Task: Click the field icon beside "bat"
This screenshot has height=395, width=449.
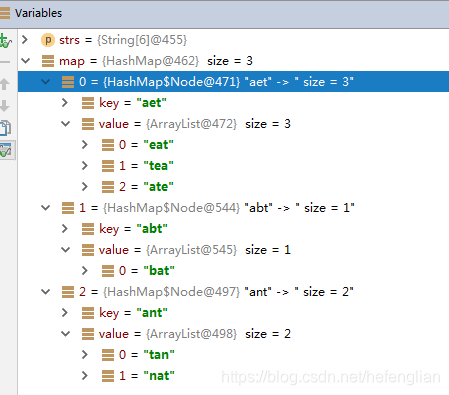Action: (108, 271)
